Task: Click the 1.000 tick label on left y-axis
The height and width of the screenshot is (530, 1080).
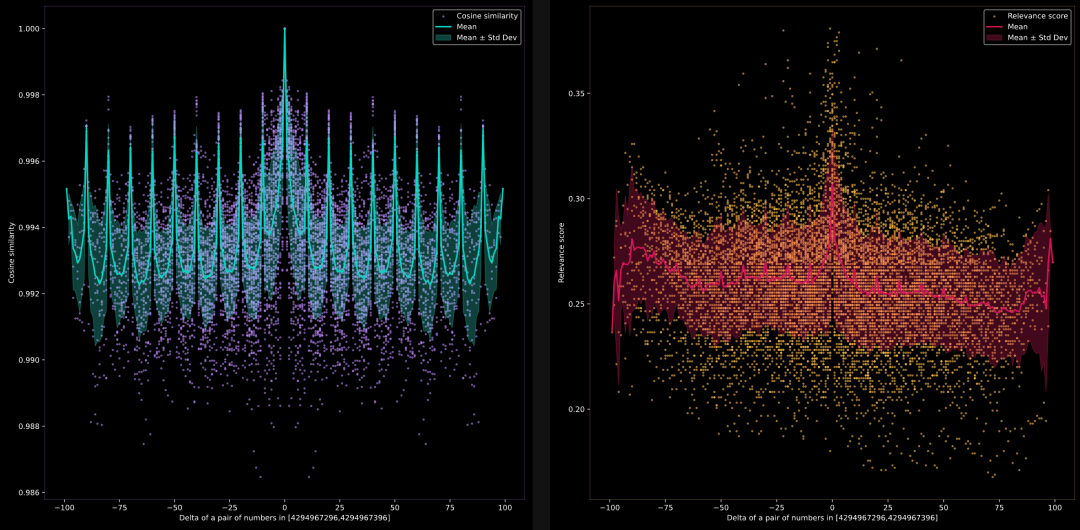Action: 28,29
